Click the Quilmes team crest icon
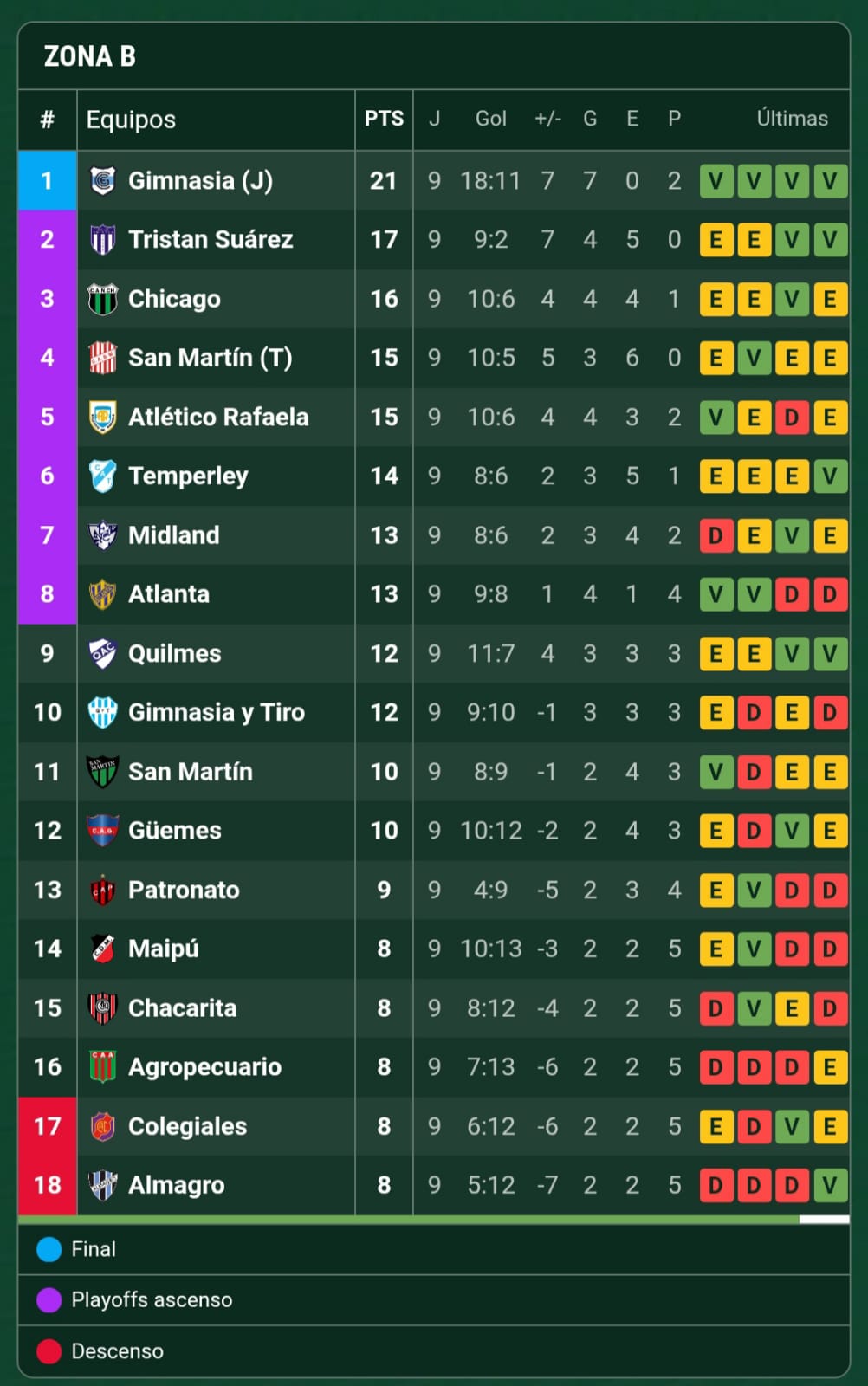 pyautogui.click(x=102, y=653)
